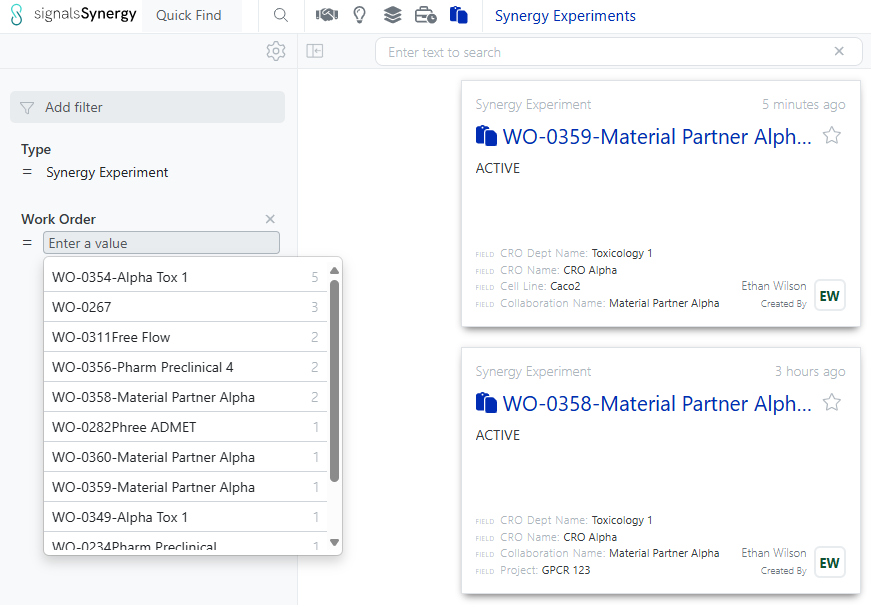Open the blue experiments clipboard icon
This screenshot has height=605, width=871.
[458, 15]
